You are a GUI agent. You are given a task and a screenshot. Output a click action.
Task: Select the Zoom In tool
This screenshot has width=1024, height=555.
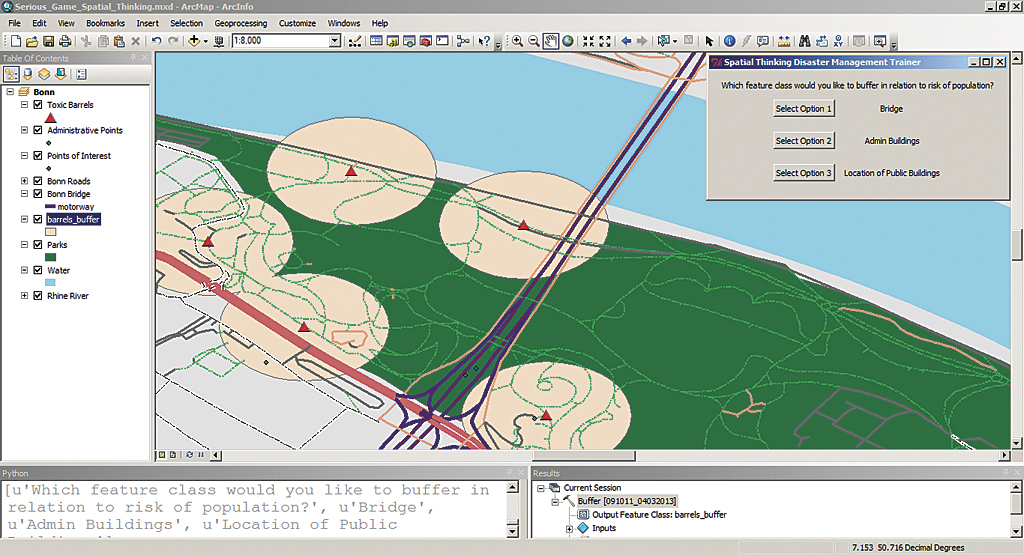click(x=518, y=41)
